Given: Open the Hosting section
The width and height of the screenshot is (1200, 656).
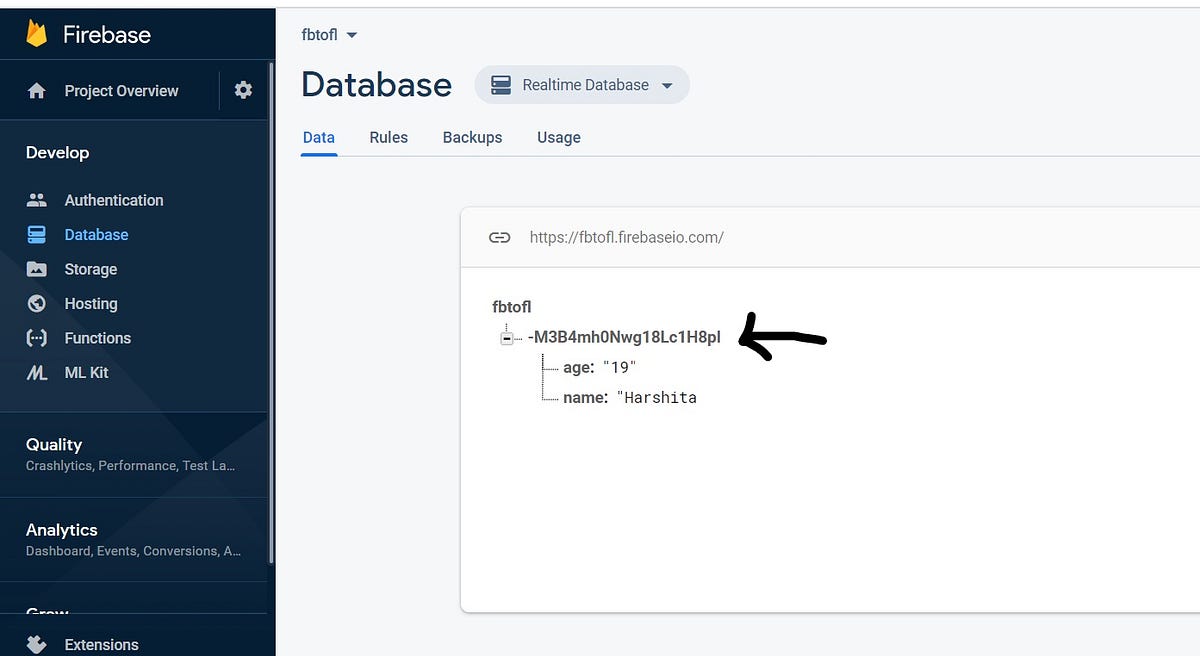Looking at the screenshot, I should [92, 303].
